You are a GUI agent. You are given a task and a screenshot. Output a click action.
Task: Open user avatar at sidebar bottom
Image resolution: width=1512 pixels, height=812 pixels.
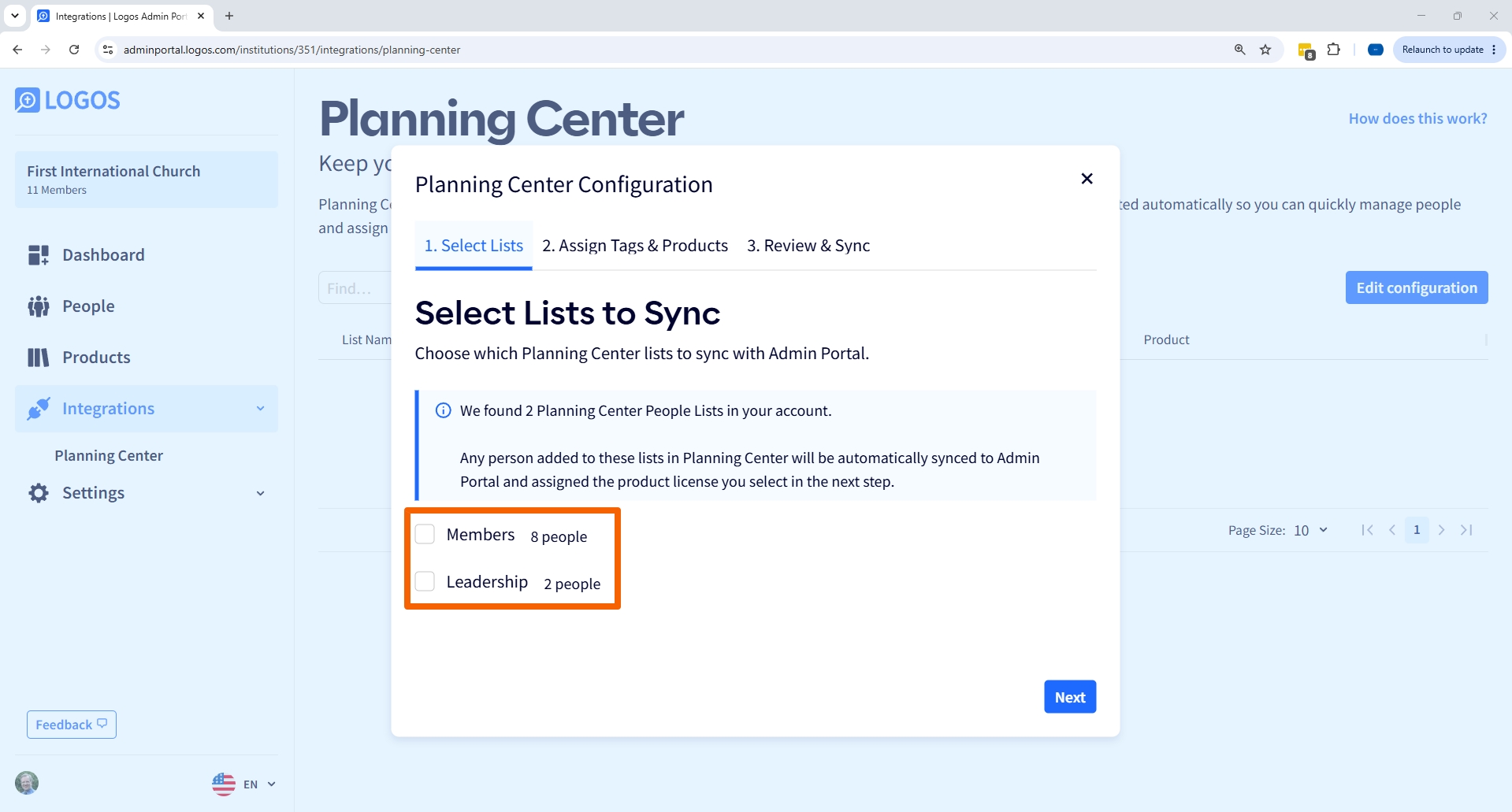[x=27, y=783]
